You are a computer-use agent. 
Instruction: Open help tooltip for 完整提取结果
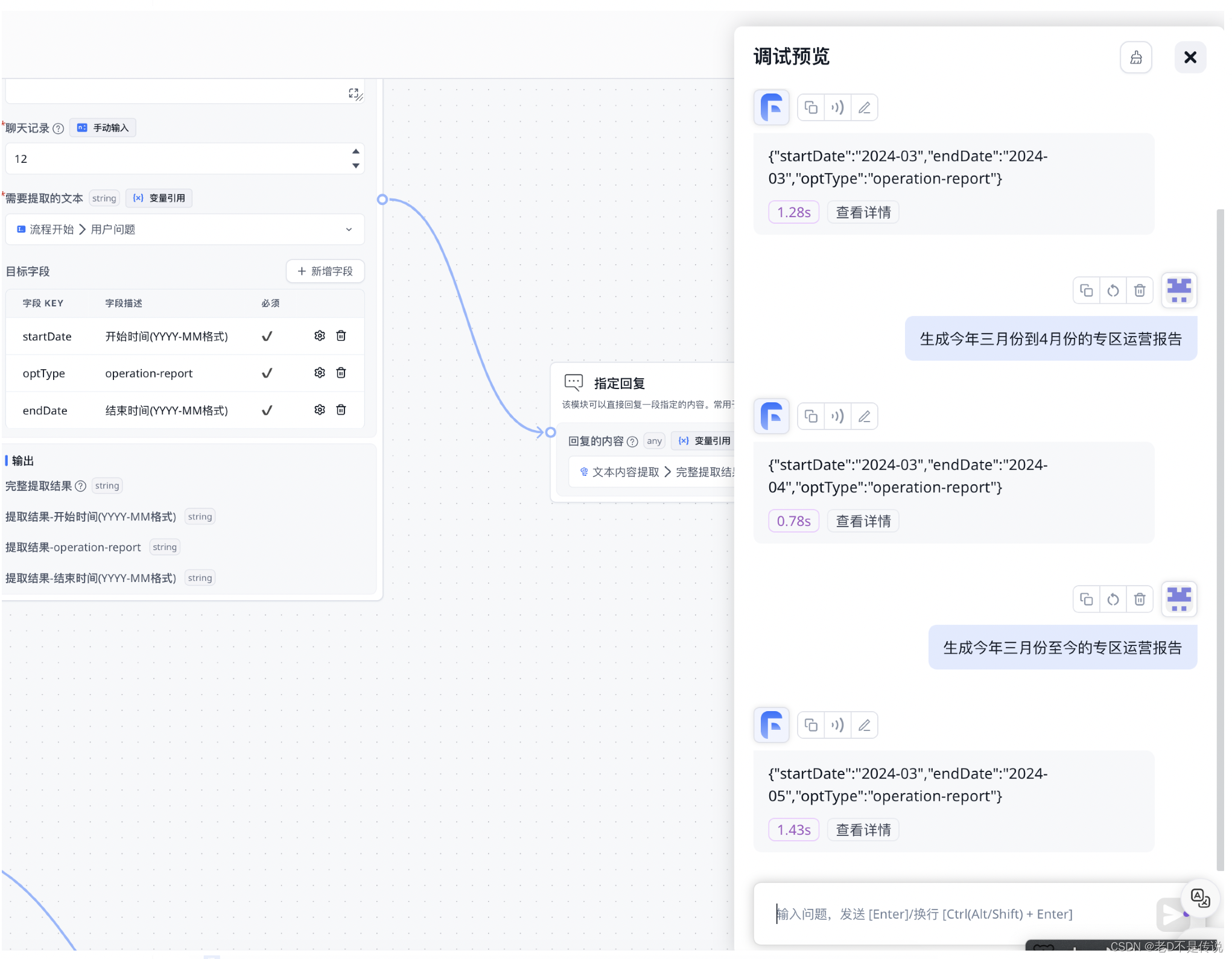pyautogui.click(x=80, y=486)
